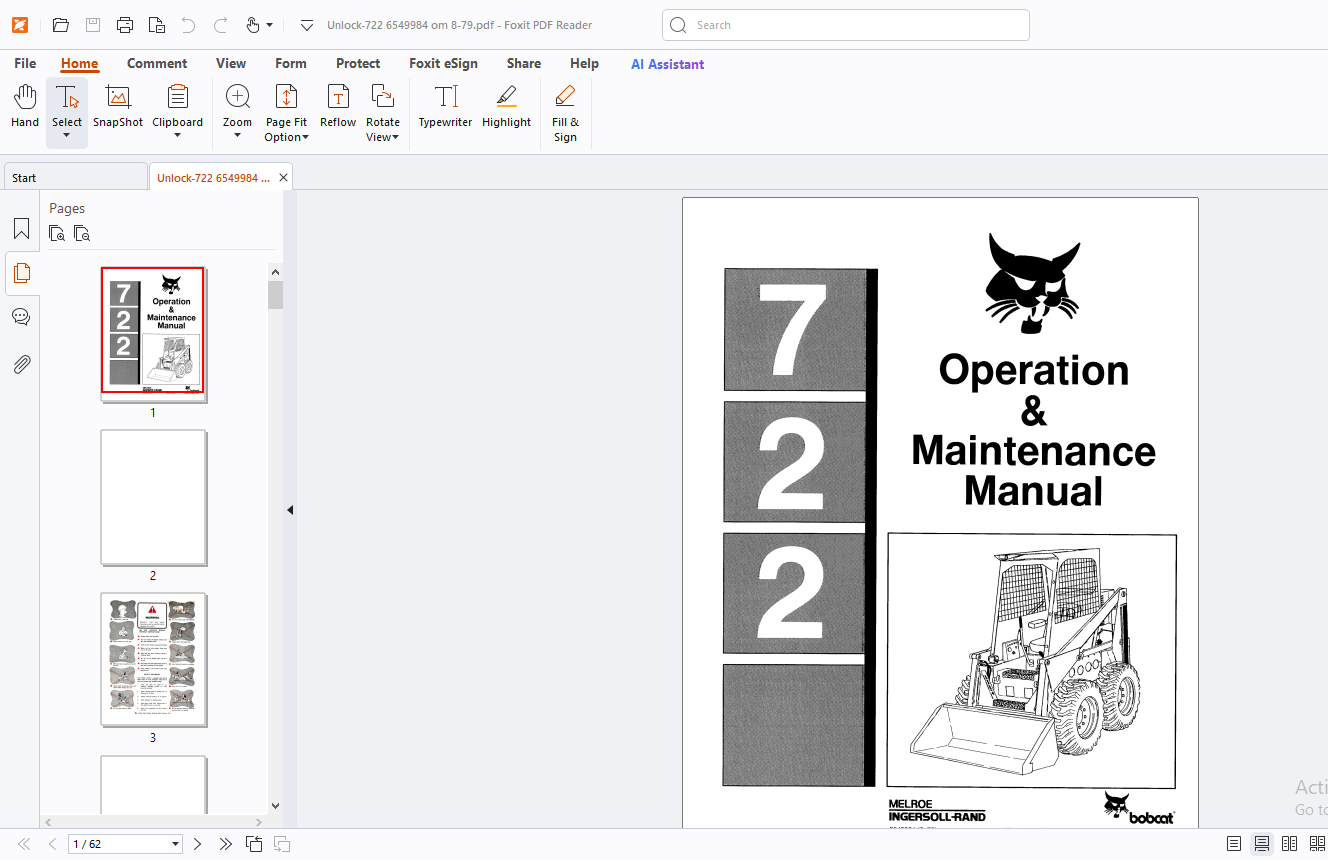This screenshot has width=1328, height=860.
Task: Click the Foxit logo icon
Action: pos(20,25)
